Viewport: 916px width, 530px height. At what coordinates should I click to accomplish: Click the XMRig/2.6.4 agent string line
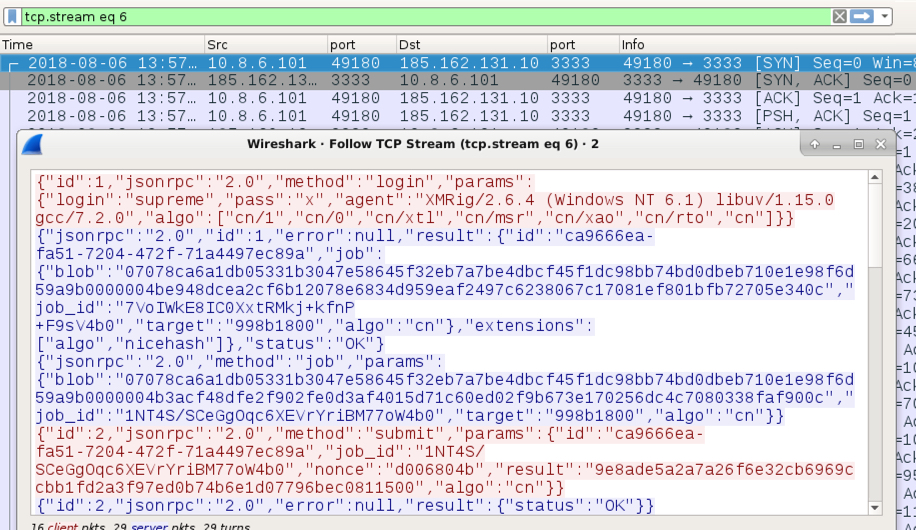(434, 200)
